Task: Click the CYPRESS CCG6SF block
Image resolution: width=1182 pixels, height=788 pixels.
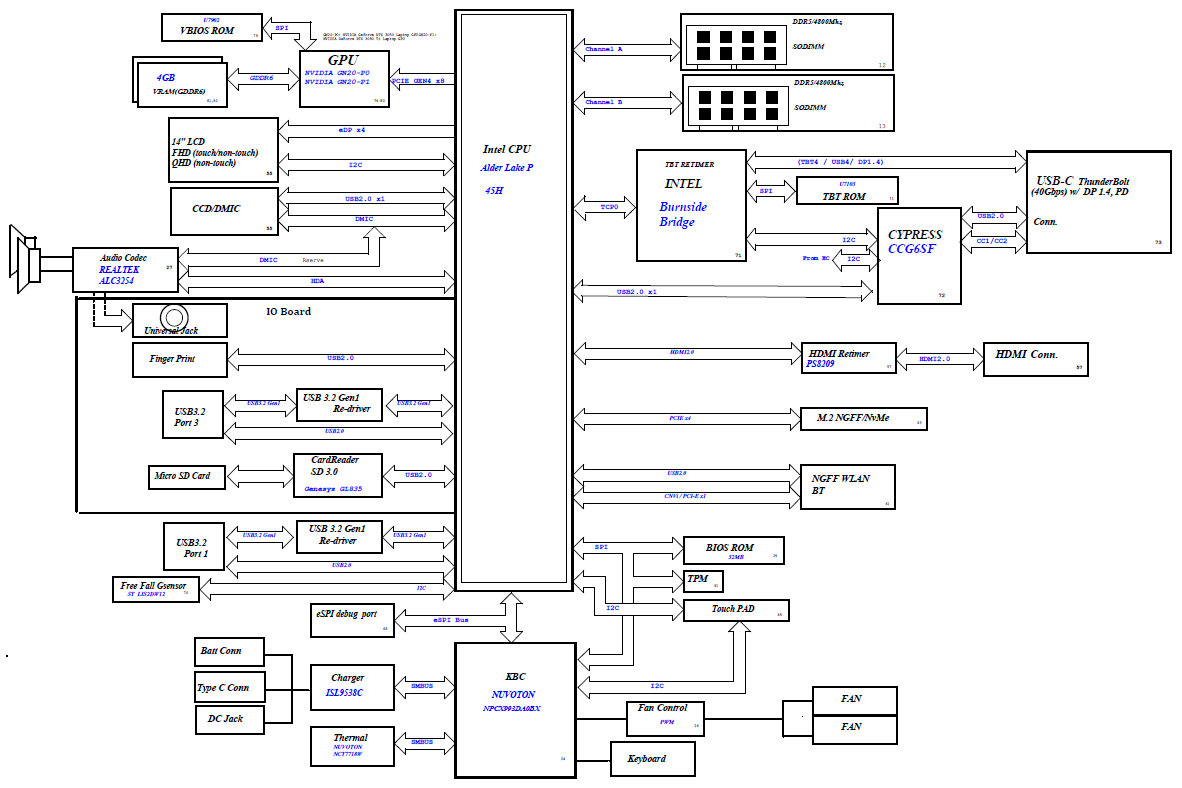Action: 919,256
